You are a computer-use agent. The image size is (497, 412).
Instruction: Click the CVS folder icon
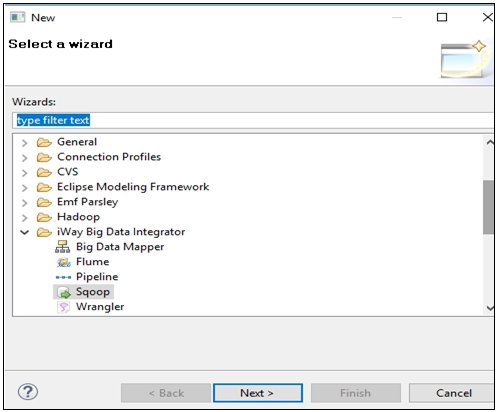tap(44, 172)
